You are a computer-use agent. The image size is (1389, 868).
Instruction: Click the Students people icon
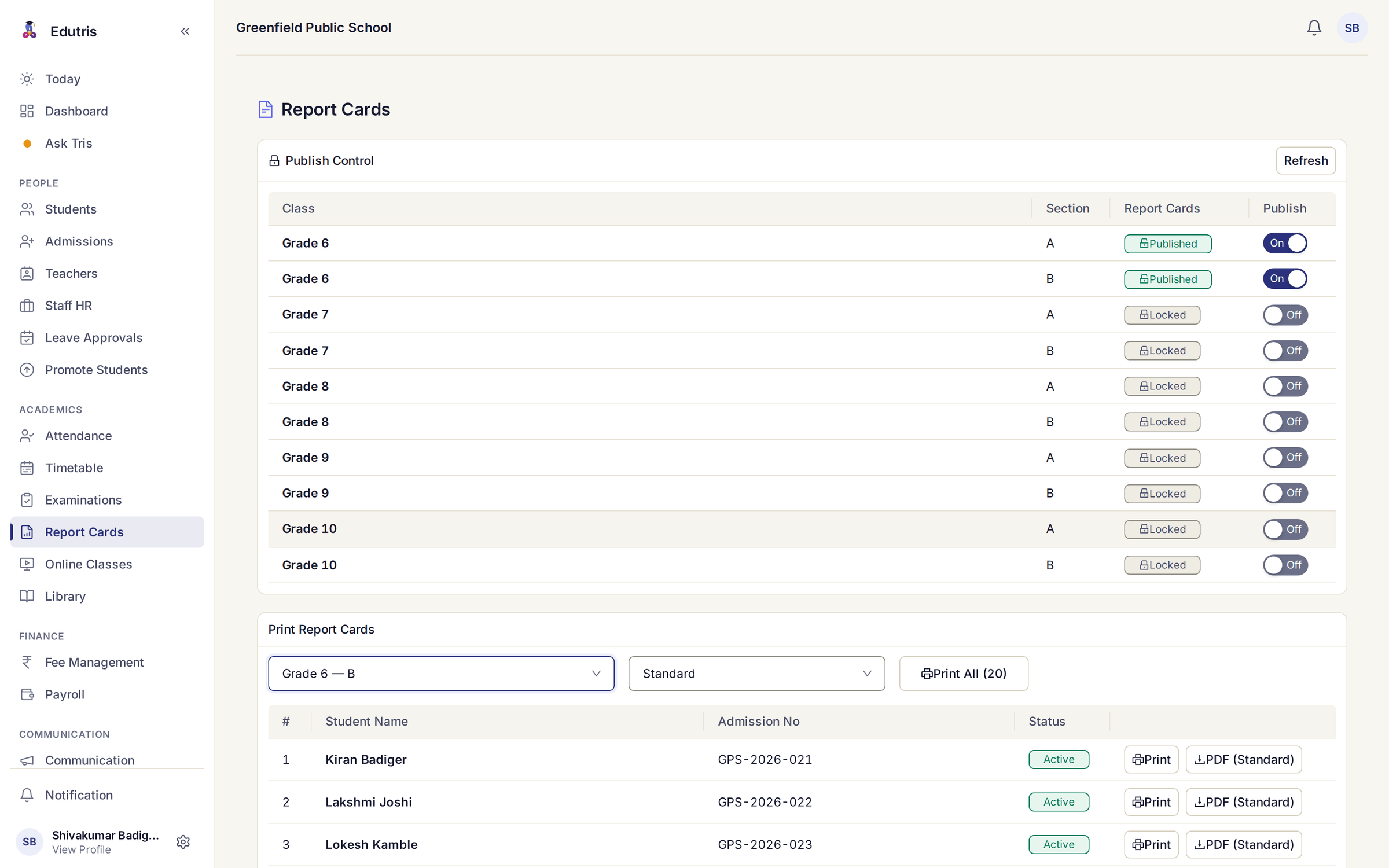(x=27, y=209)
